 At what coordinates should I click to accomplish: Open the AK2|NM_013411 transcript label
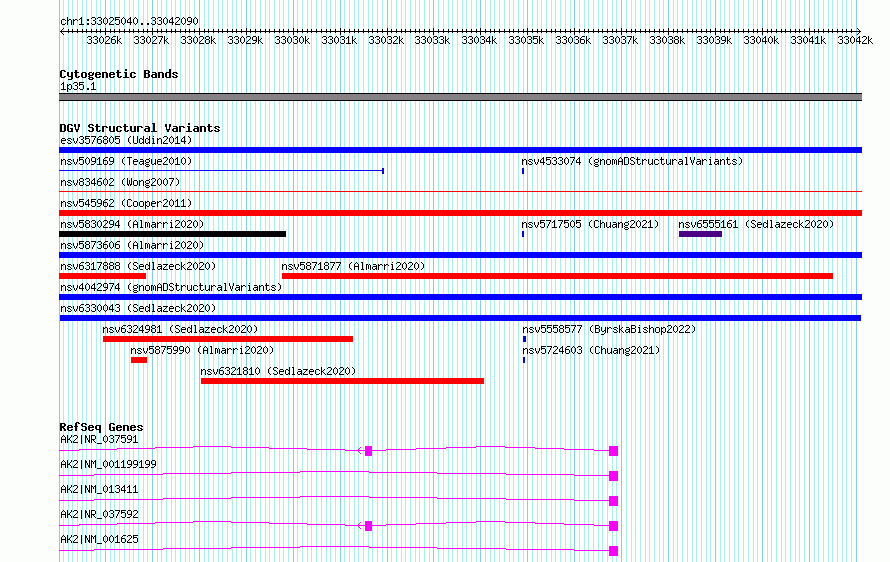(99, 489)
